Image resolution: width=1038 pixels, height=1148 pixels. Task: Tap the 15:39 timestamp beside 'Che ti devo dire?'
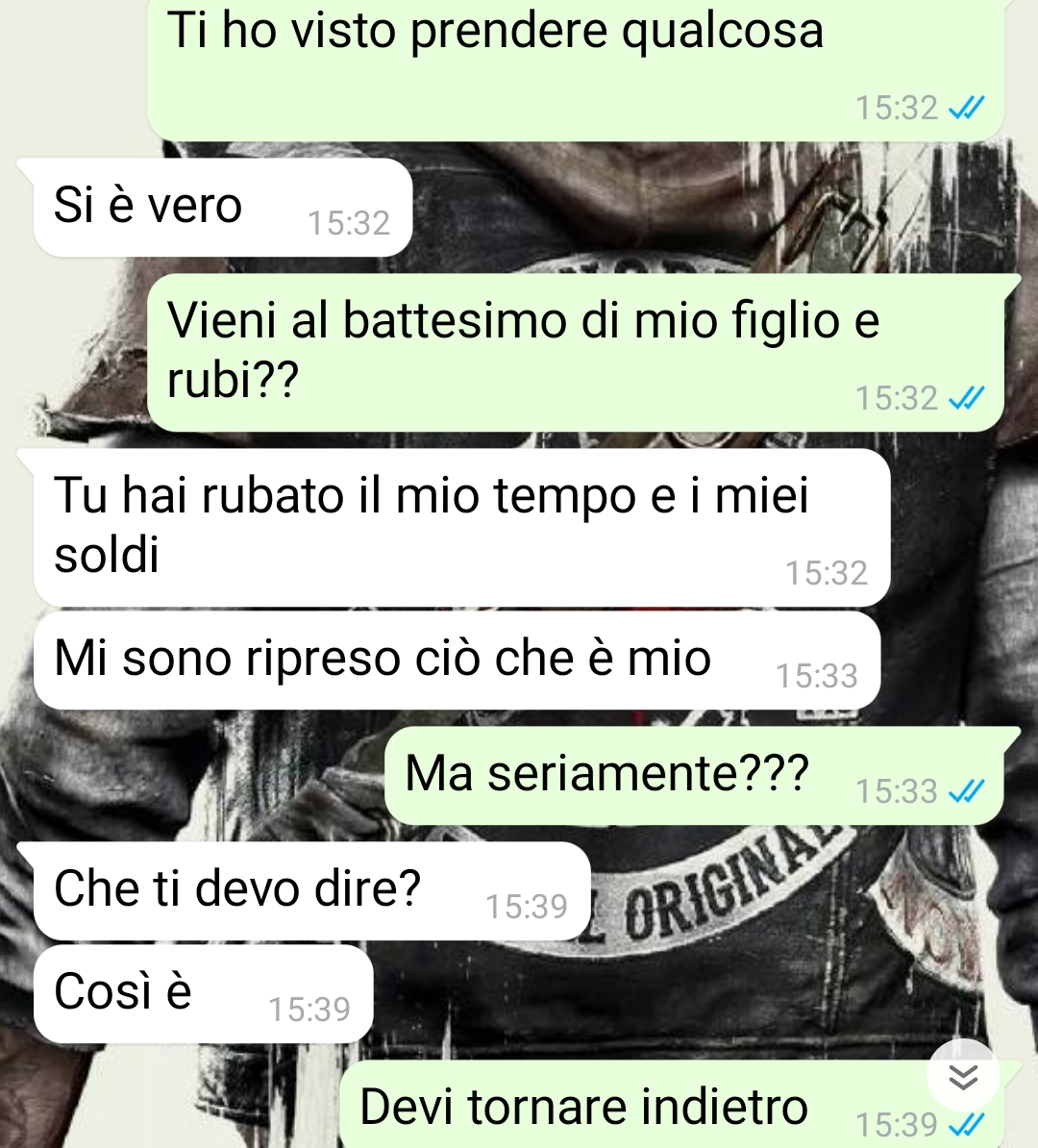coord(527,907)
